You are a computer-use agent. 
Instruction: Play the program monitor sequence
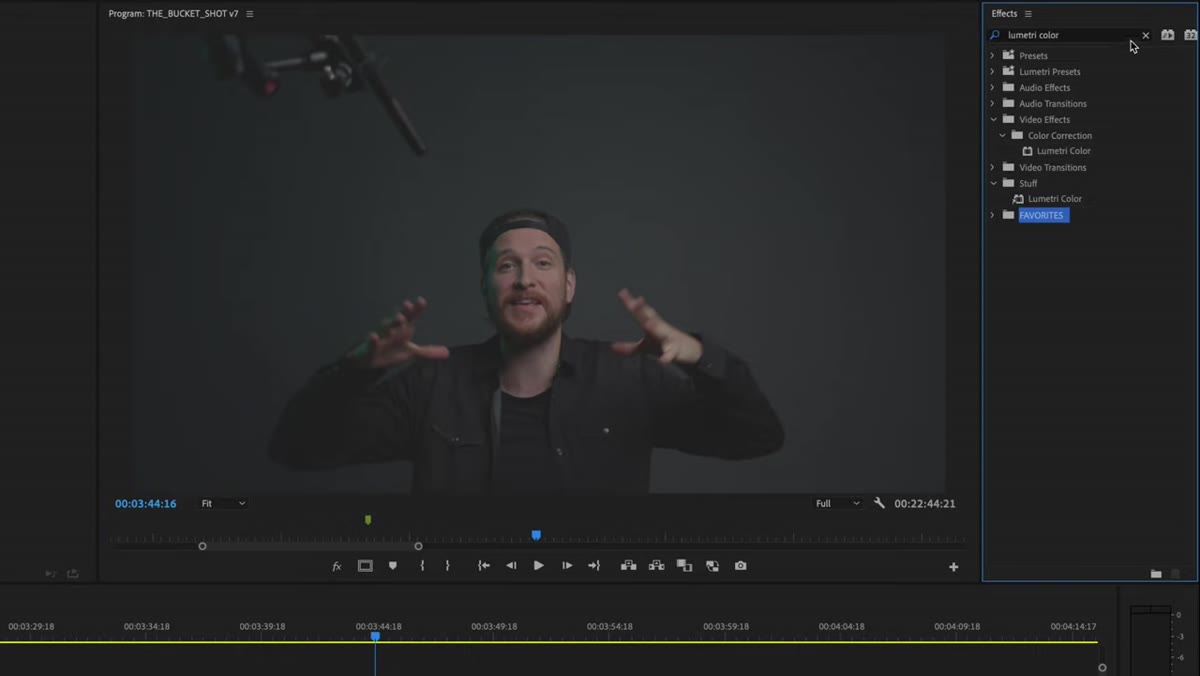click(x=539, y=566)
